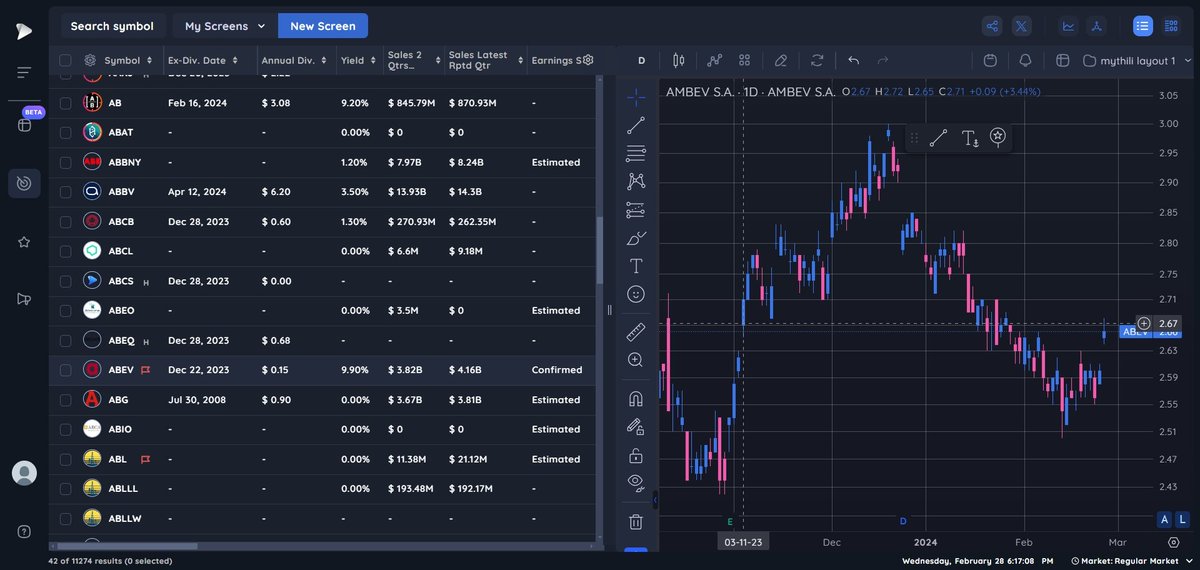Toggle stay in drawing mode
The height and width of the screenshot is (570, 1200).
(636, 426)
